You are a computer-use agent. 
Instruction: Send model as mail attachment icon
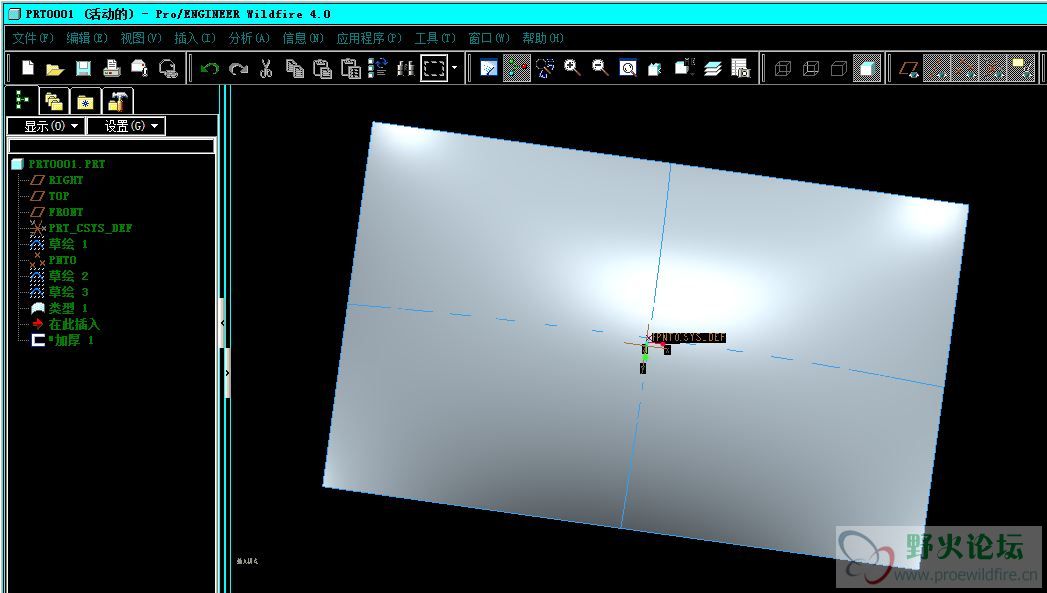[x=140, y=68]
